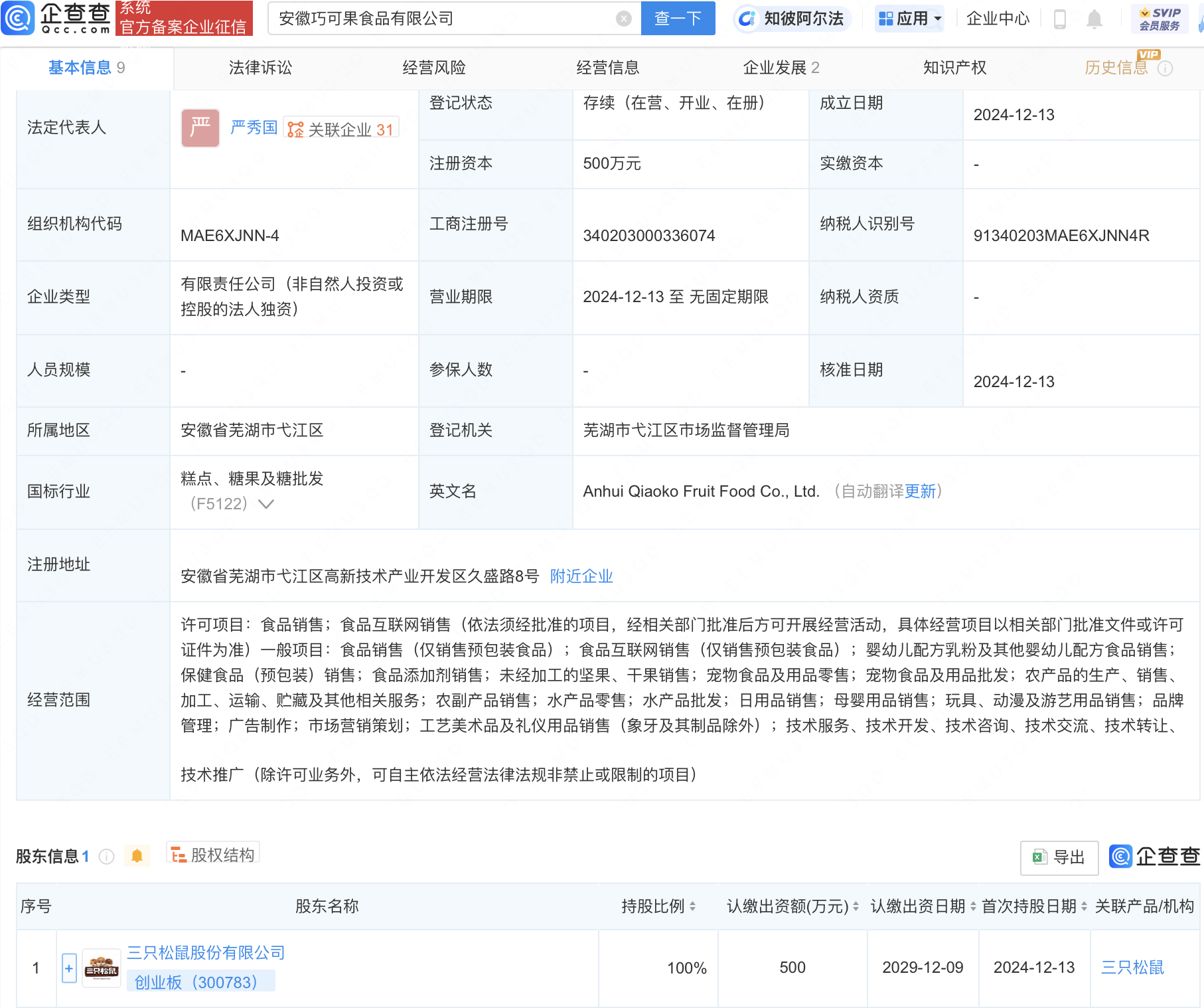Open the 经营信息 tab
The height and width of the screenshot is (1008, 1204).
click(608, 68)
